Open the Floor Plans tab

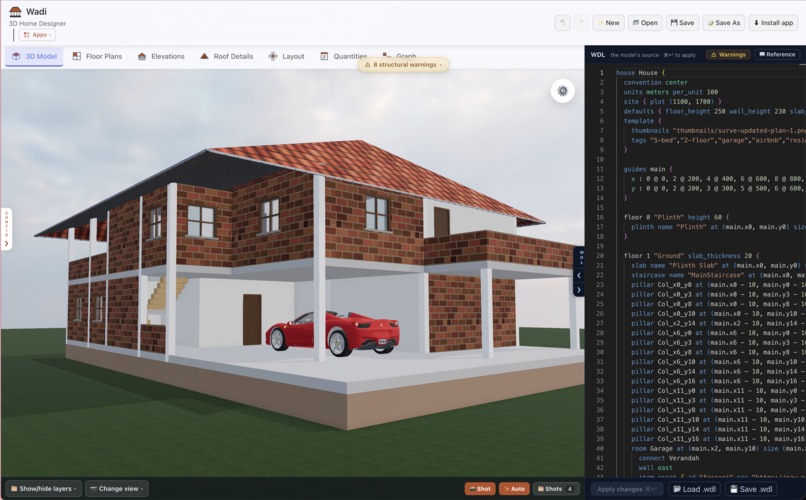tap(97, 57)
